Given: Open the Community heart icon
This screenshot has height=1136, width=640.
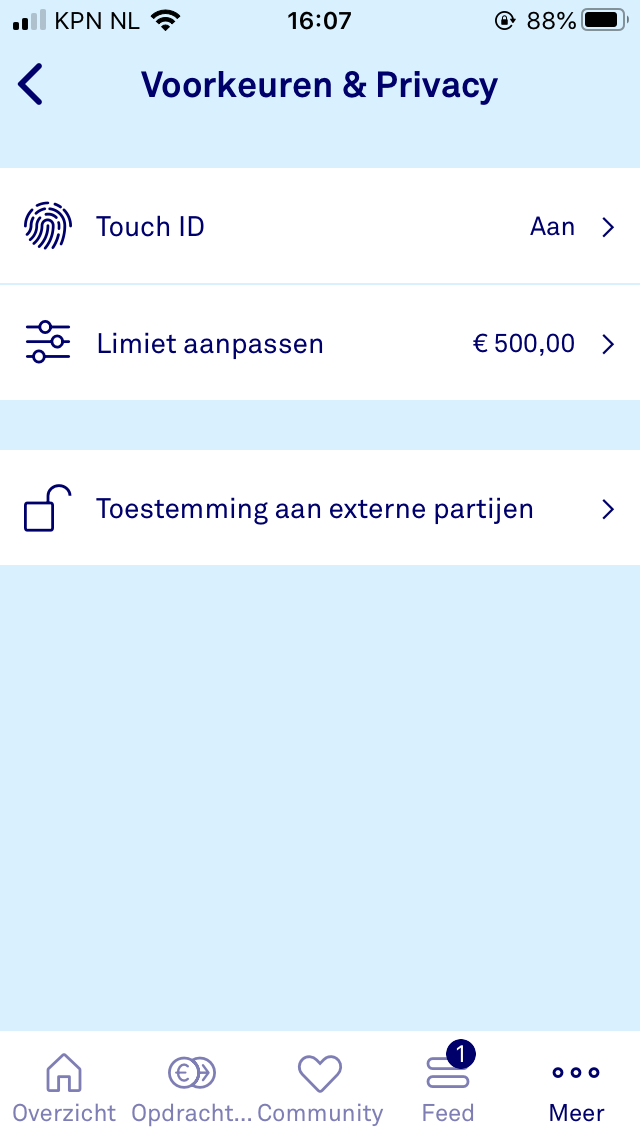Looking at the screenshot, I should click(x=320, y=1073).
